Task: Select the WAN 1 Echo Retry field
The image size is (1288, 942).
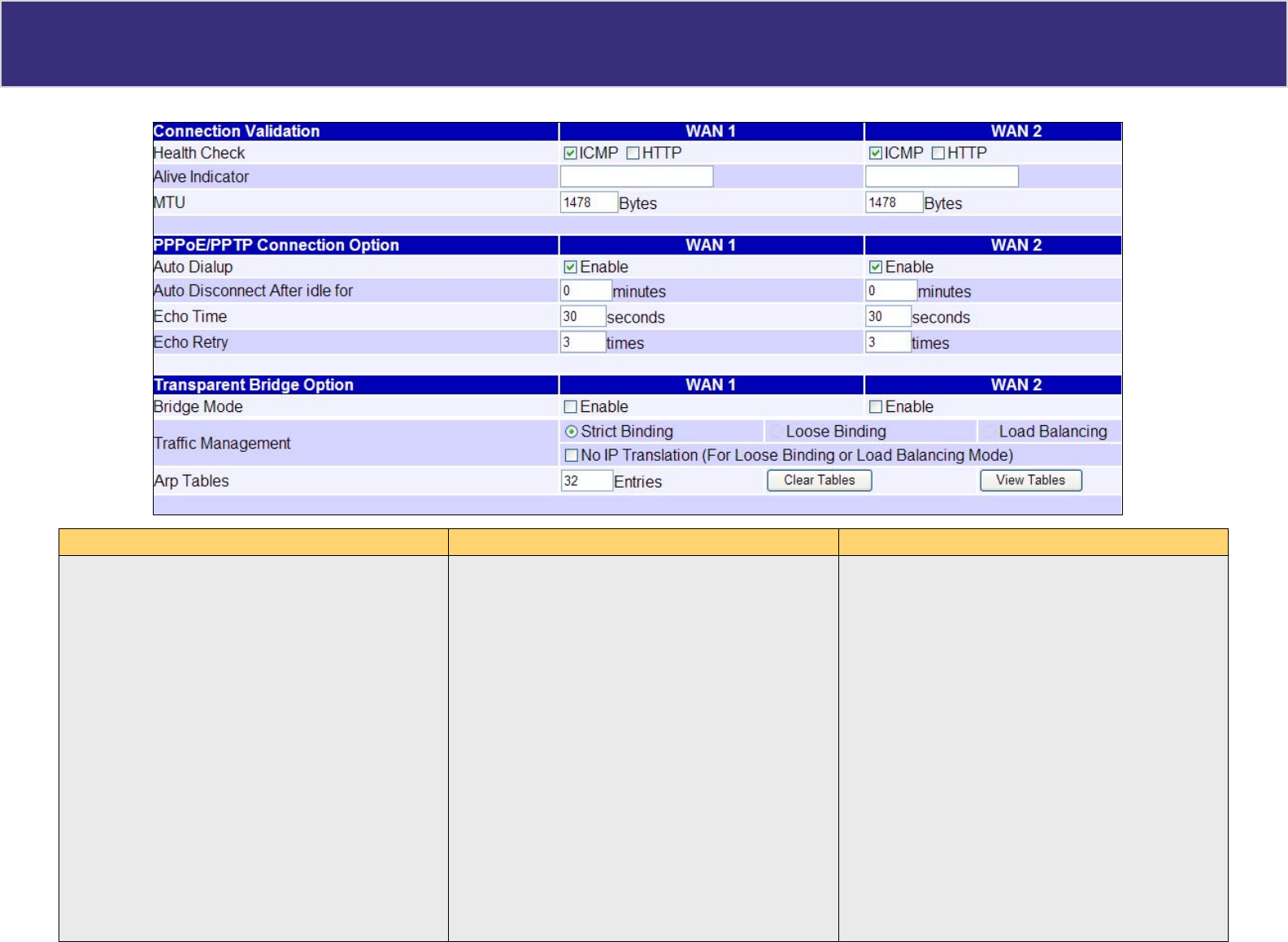Action: [582, 342]
